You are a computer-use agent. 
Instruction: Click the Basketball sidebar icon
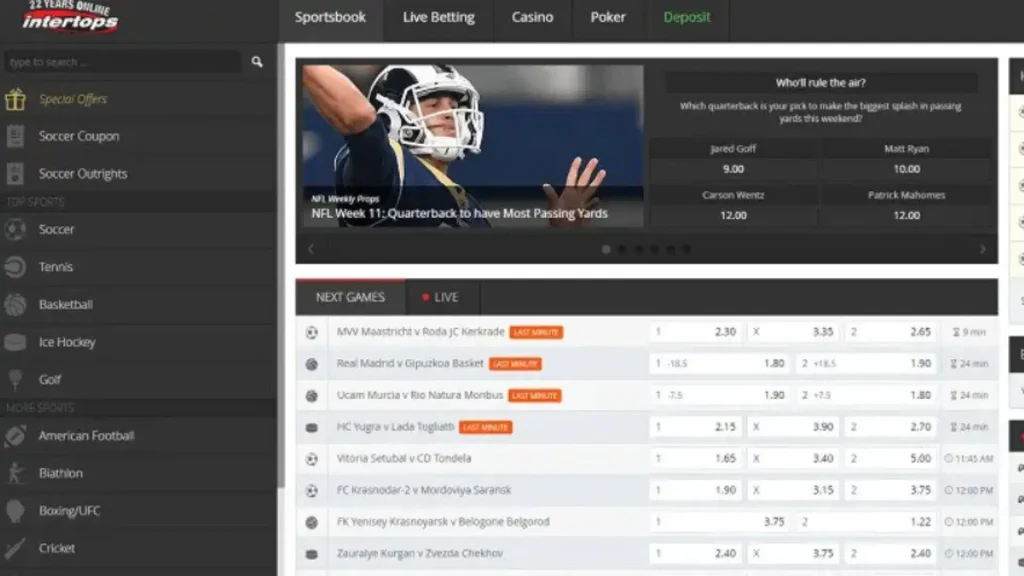(x=15, y=304)
